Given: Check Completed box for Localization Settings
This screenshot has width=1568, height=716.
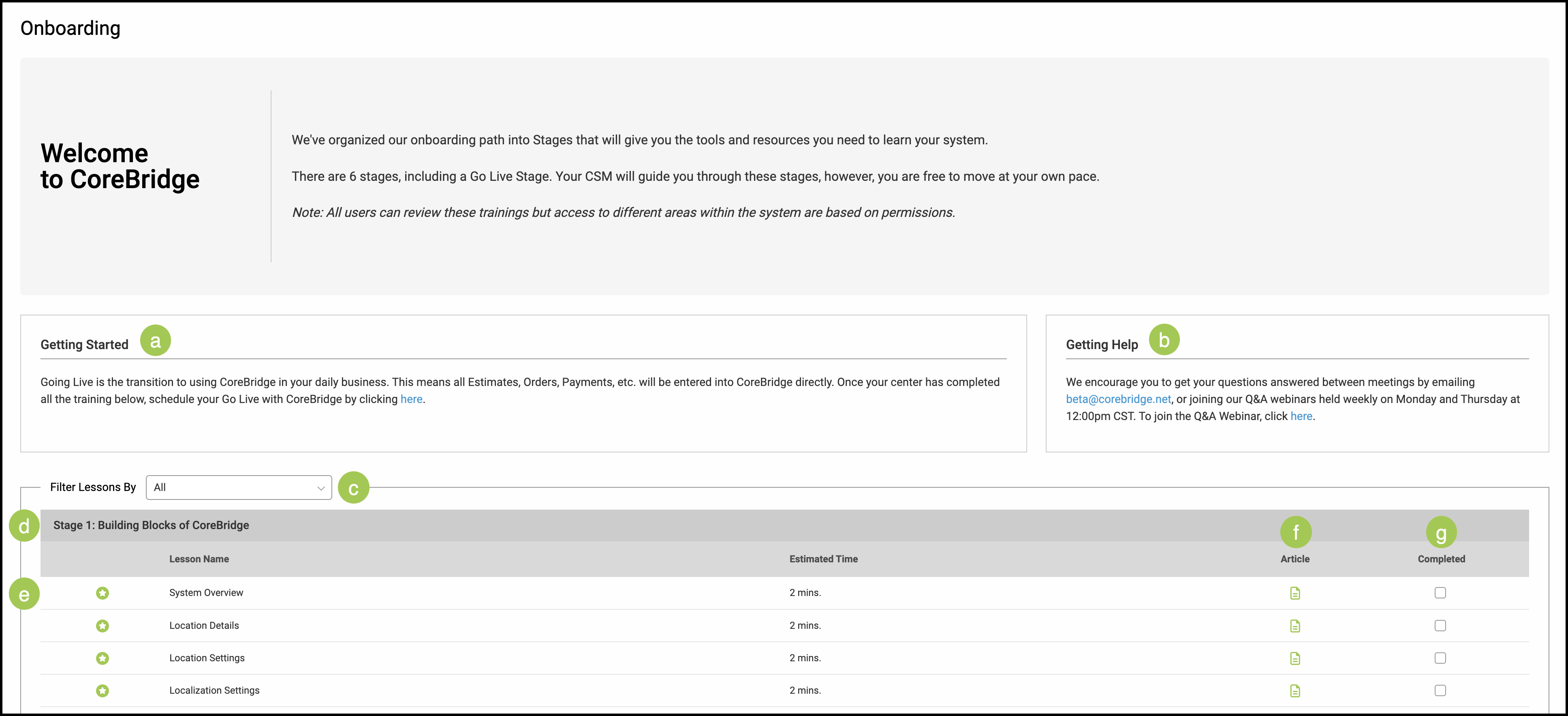Looking at the screenshot, I should click(1440, 690).
